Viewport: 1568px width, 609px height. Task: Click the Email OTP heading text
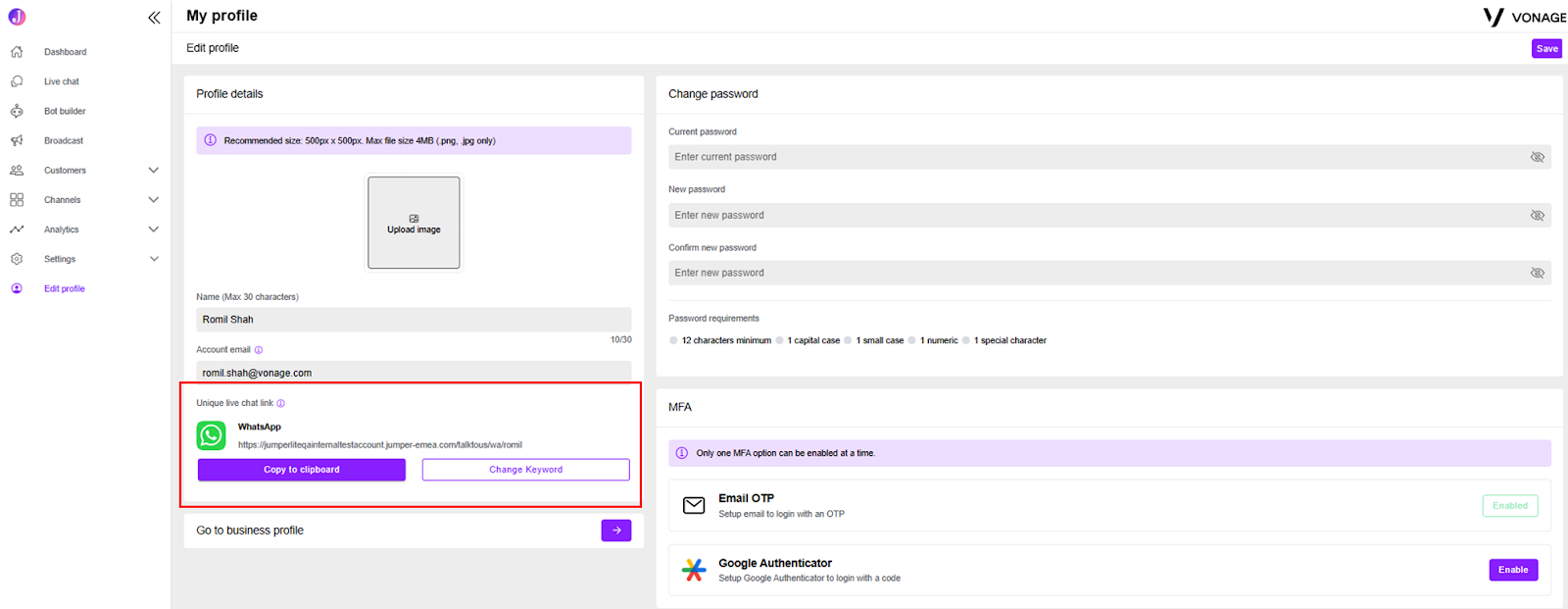click(746, 498)
